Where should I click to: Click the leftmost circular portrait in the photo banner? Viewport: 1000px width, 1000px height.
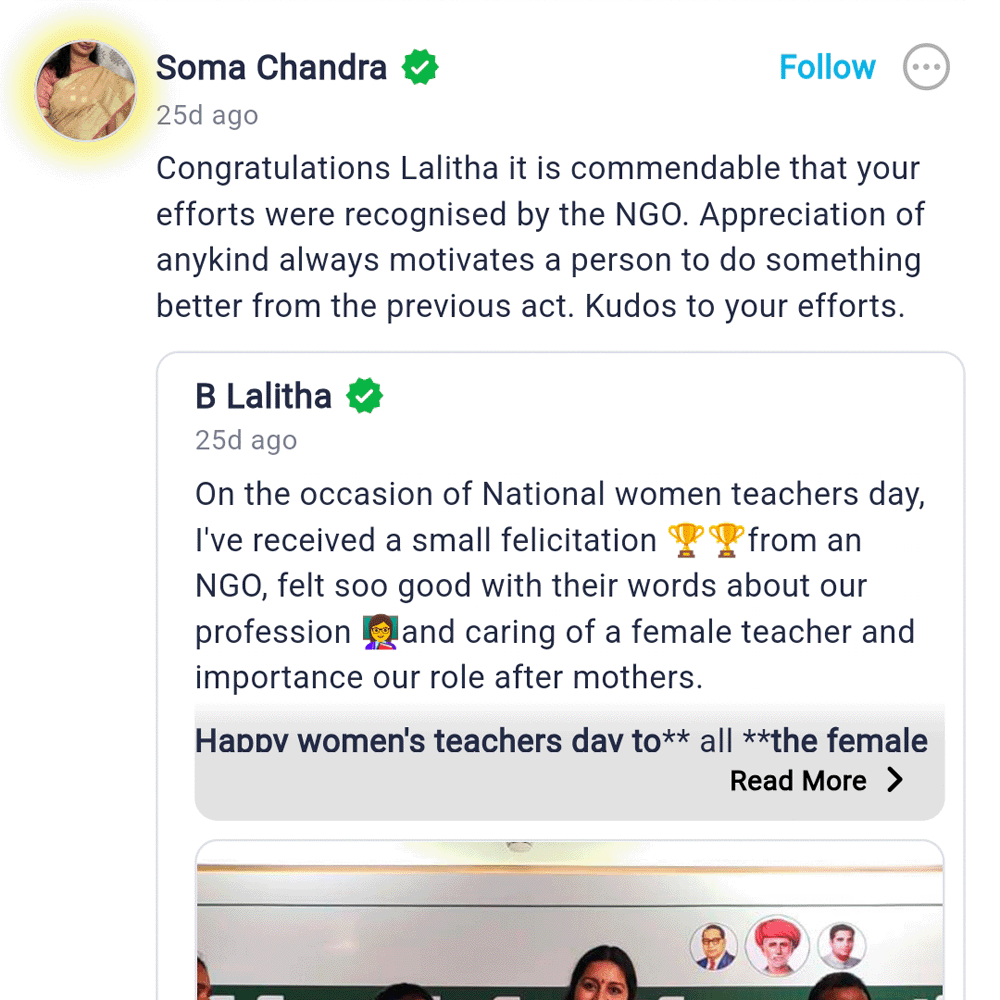click(715, 946)
